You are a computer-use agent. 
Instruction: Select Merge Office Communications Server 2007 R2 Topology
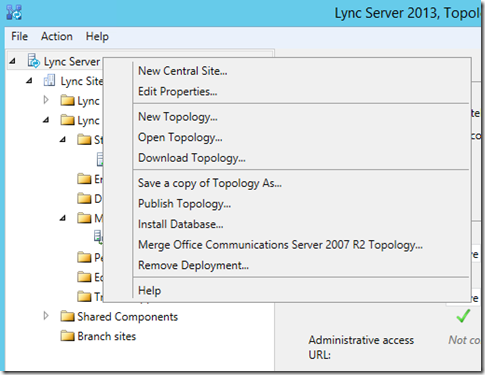pyautogui.click(x=280, y=245)
